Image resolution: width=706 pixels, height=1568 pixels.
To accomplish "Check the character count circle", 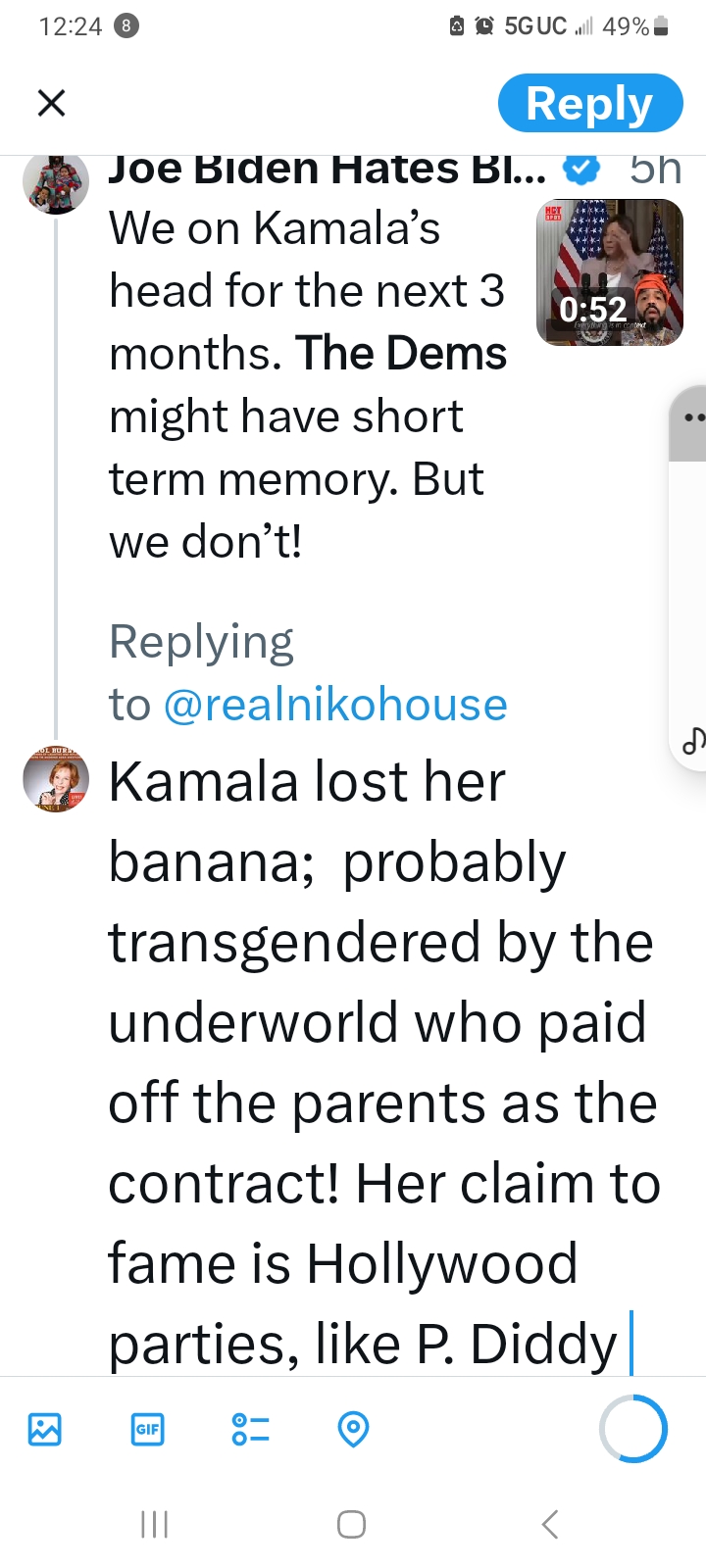I will [633, 1429].
